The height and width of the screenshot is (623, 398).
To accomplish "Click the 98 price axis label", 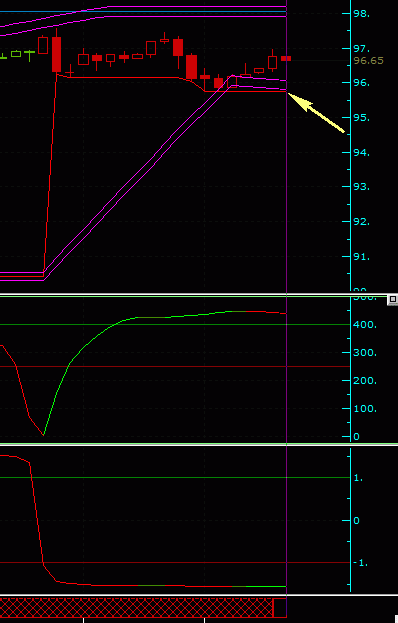I will click(x=361, y=14).
